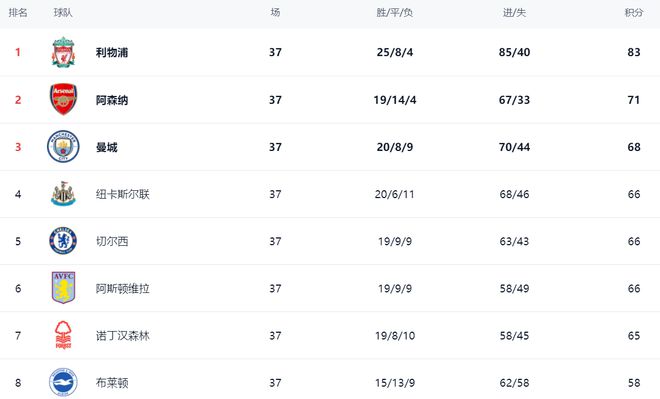660x399 pixels.
Task: Open the 阿森纳 team name link
Action: [112, 100]
